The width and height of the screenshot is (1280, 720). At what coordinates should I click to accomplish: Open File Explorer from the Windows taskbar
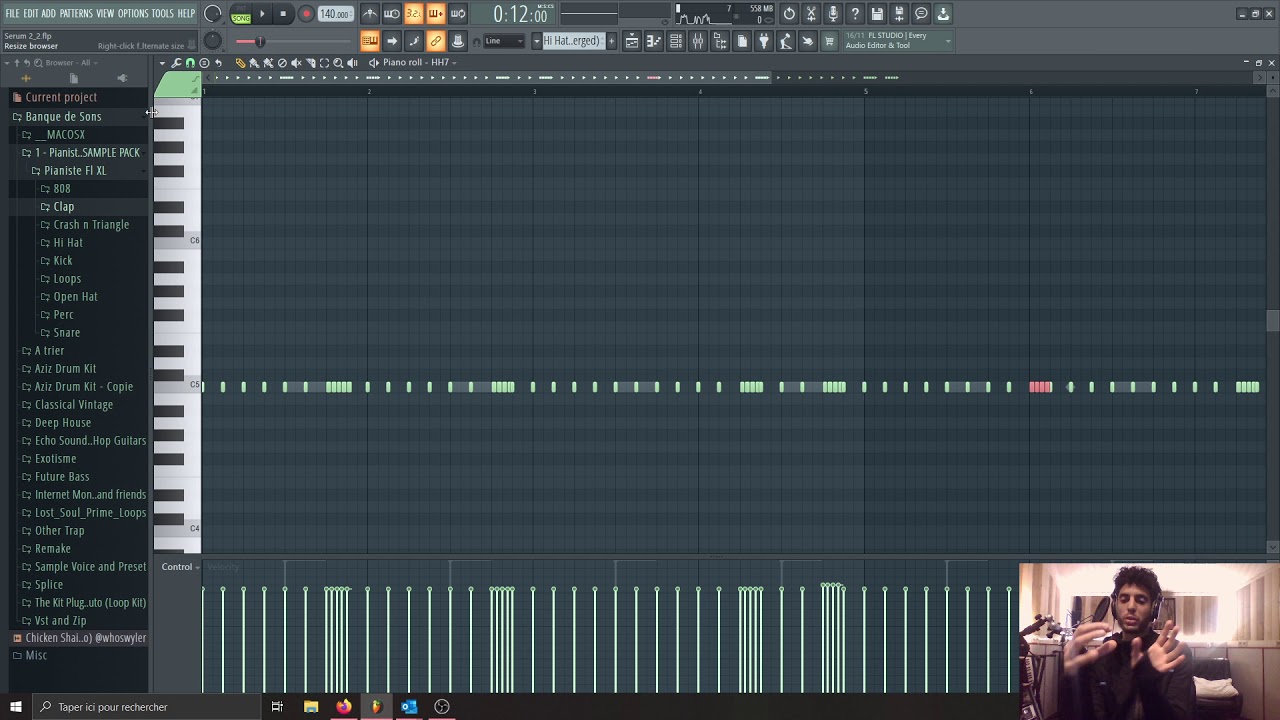[311, 707]
